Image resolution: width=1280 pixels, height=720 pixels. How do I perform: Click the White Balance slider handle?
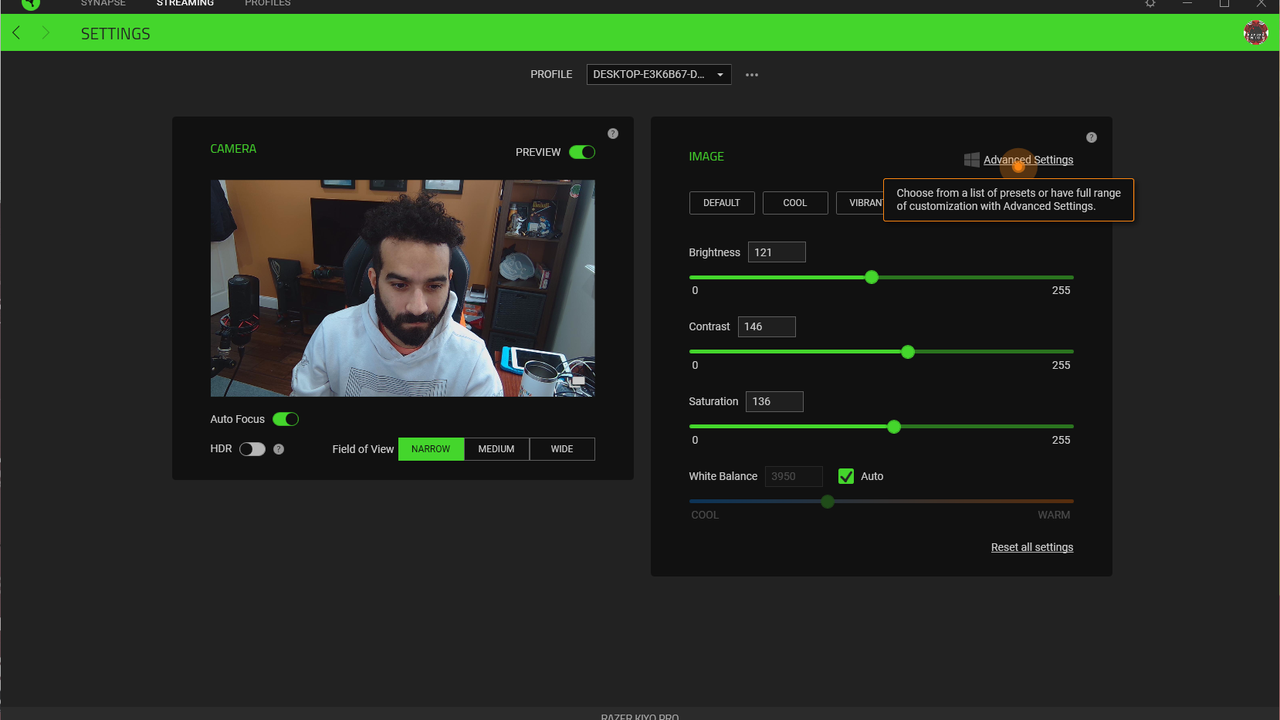(828, 502)
